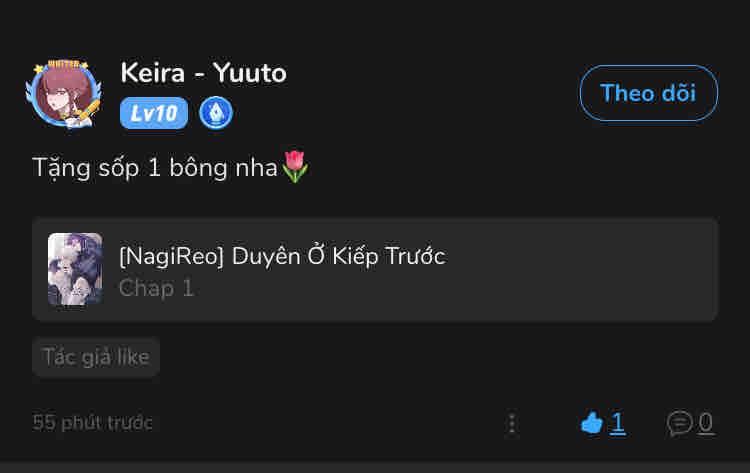Click the blue pen nib author badge

tap(216, 113)
